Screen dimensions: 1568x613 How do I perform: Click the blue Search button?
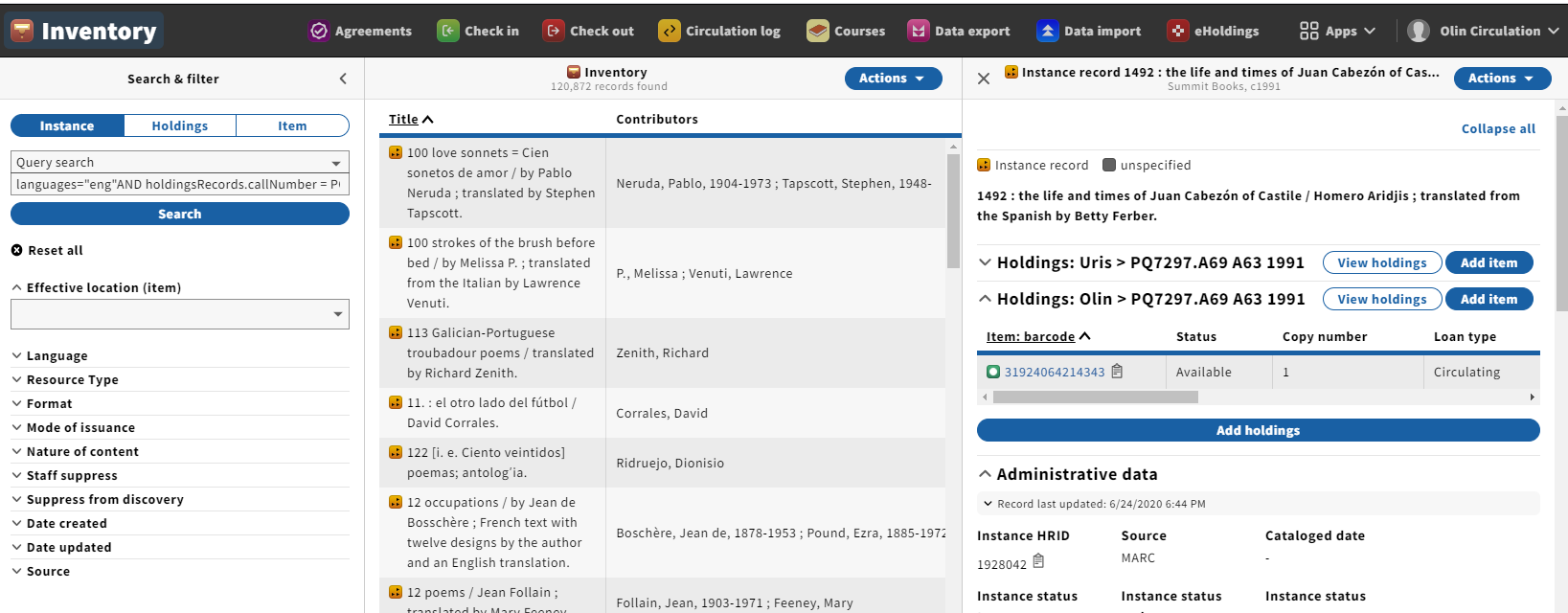point(180,214)
